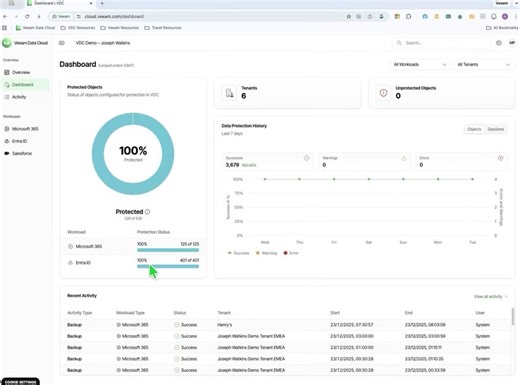Screen dimensions: 520x385
Task: Click the Tuesday data point on the chart
Action: click(472, 179)
